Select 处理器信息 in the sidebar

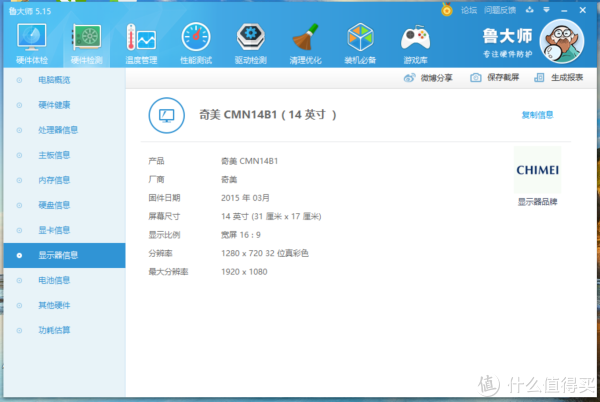tap(64, 130)
